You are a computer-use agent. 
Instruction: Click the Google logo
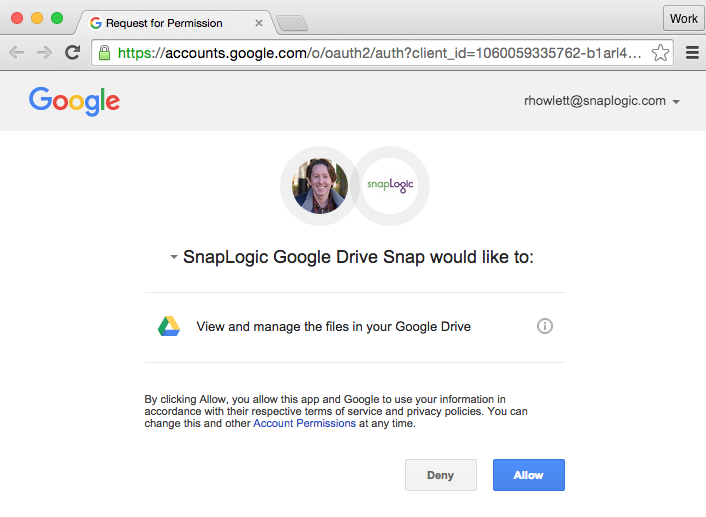pos(74,101)
